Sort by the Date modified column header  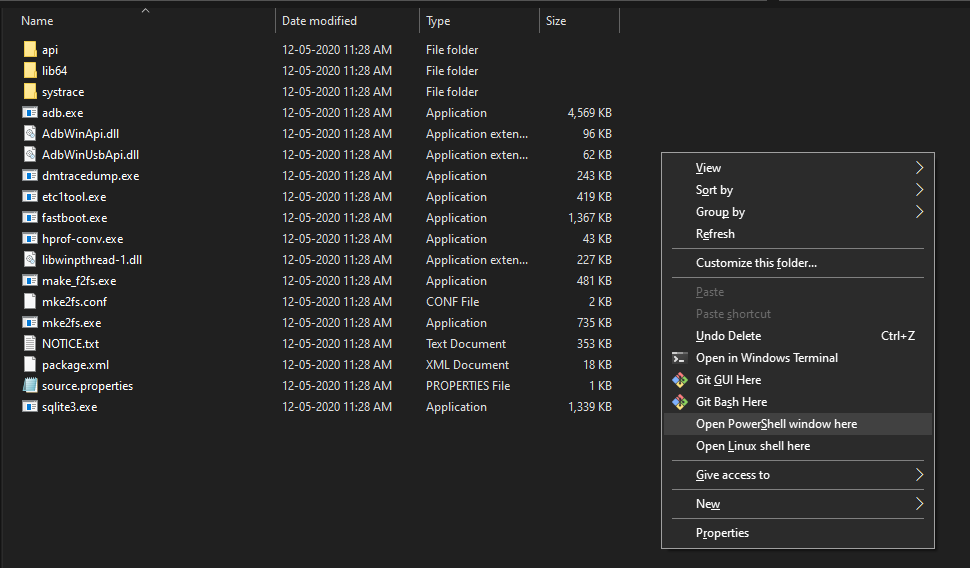(319, 21)
